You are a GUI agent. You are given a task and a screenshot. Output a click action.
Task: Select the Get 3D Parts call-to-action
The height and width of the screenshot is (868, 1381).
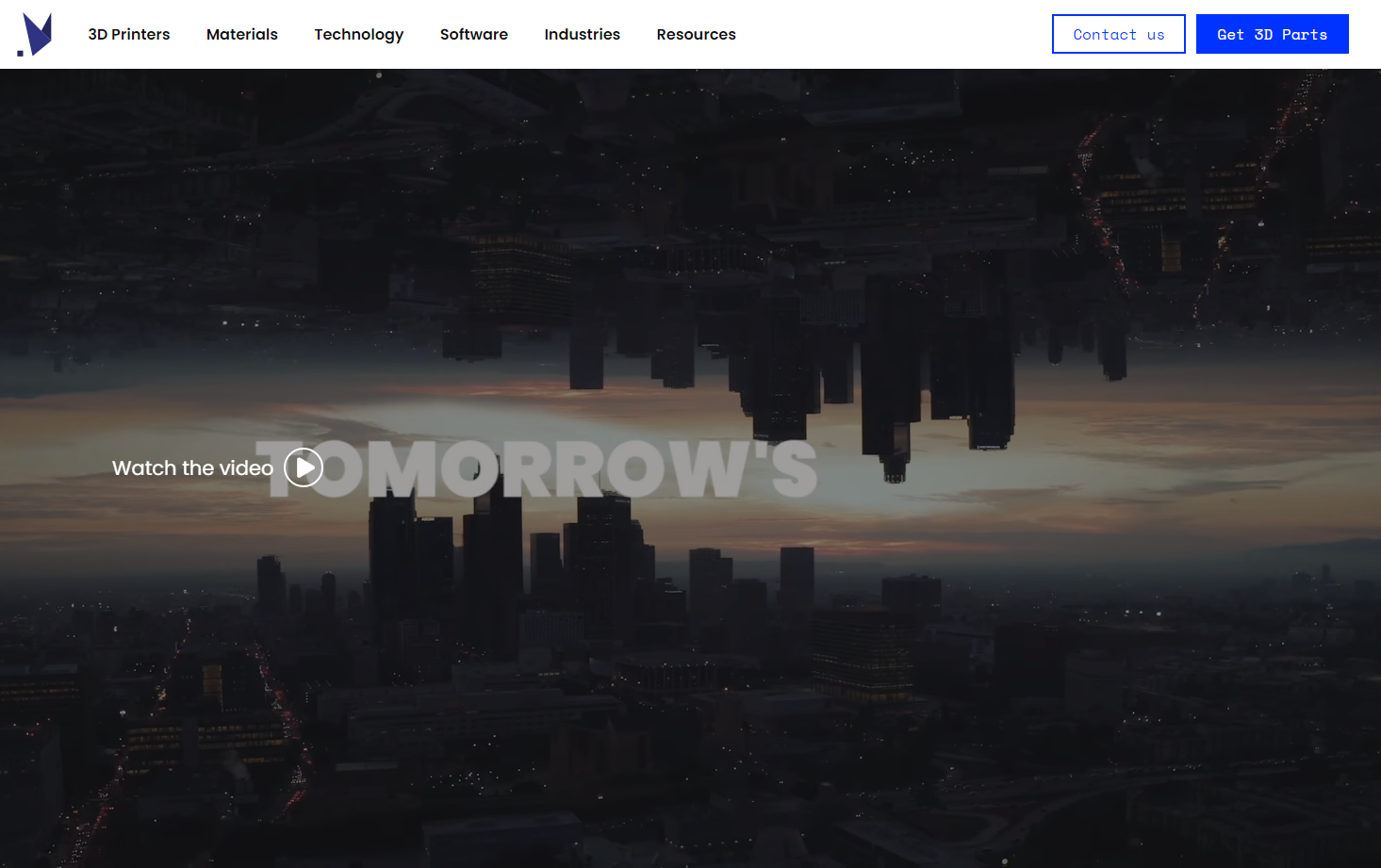[x=1272, y=35]
